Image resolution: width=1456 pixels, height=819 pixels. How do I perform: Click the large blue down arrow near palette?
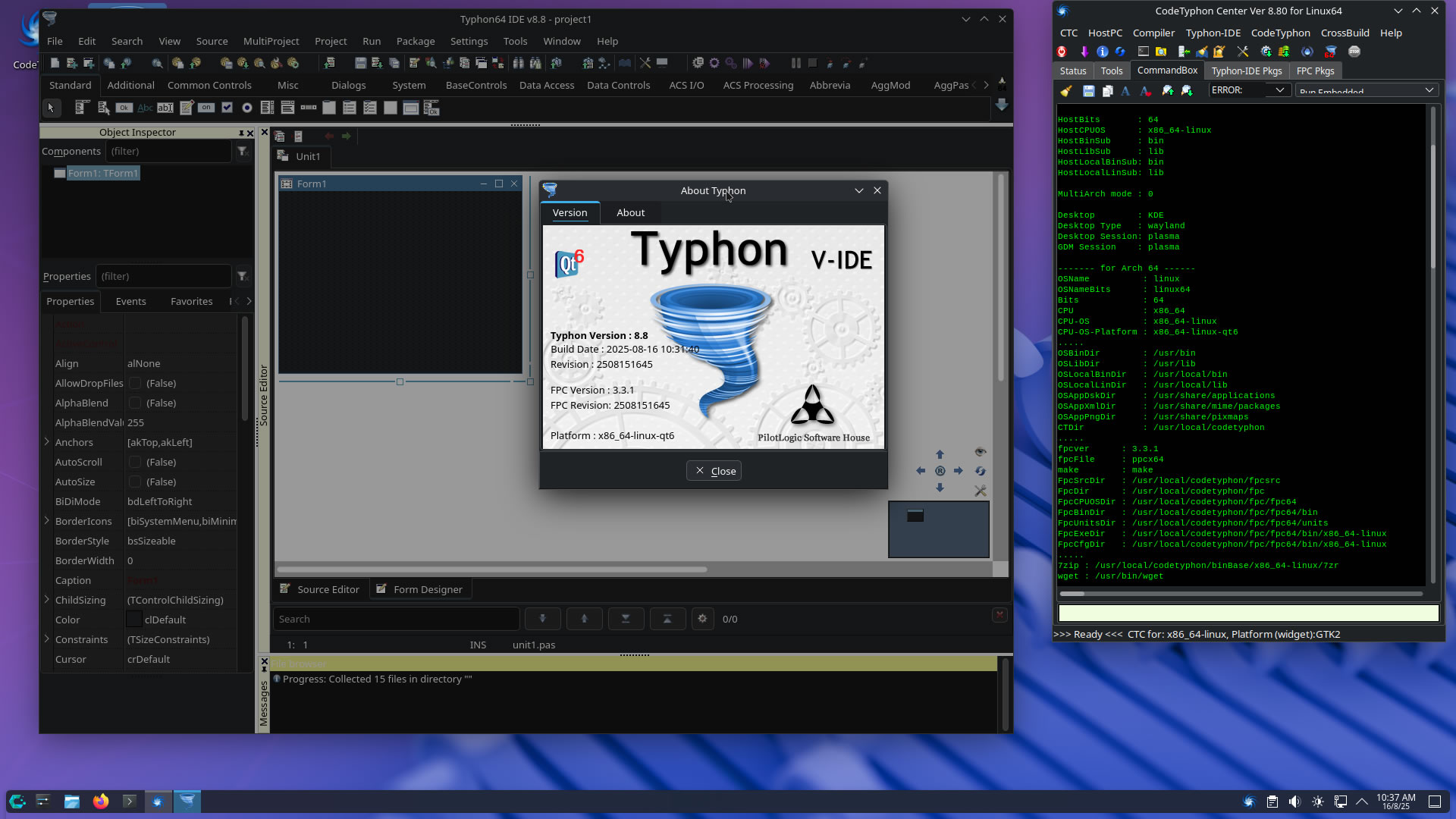click(x=1001, y=105)
